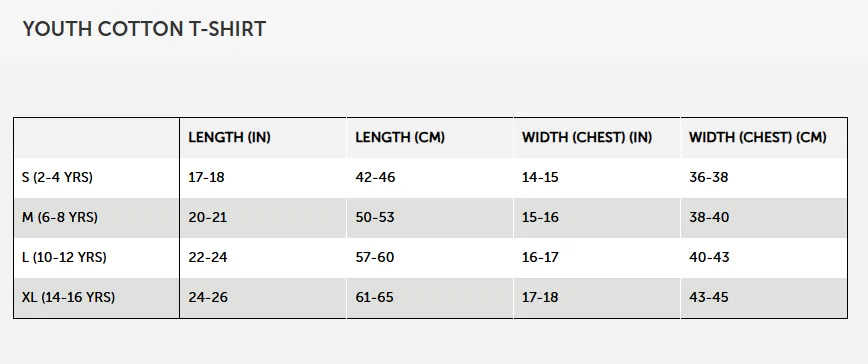The width and height of the screenshot is (868, 364).
Task: Click the WIDTH (CHEST) (CM) header
Action: tap(757, 138)
